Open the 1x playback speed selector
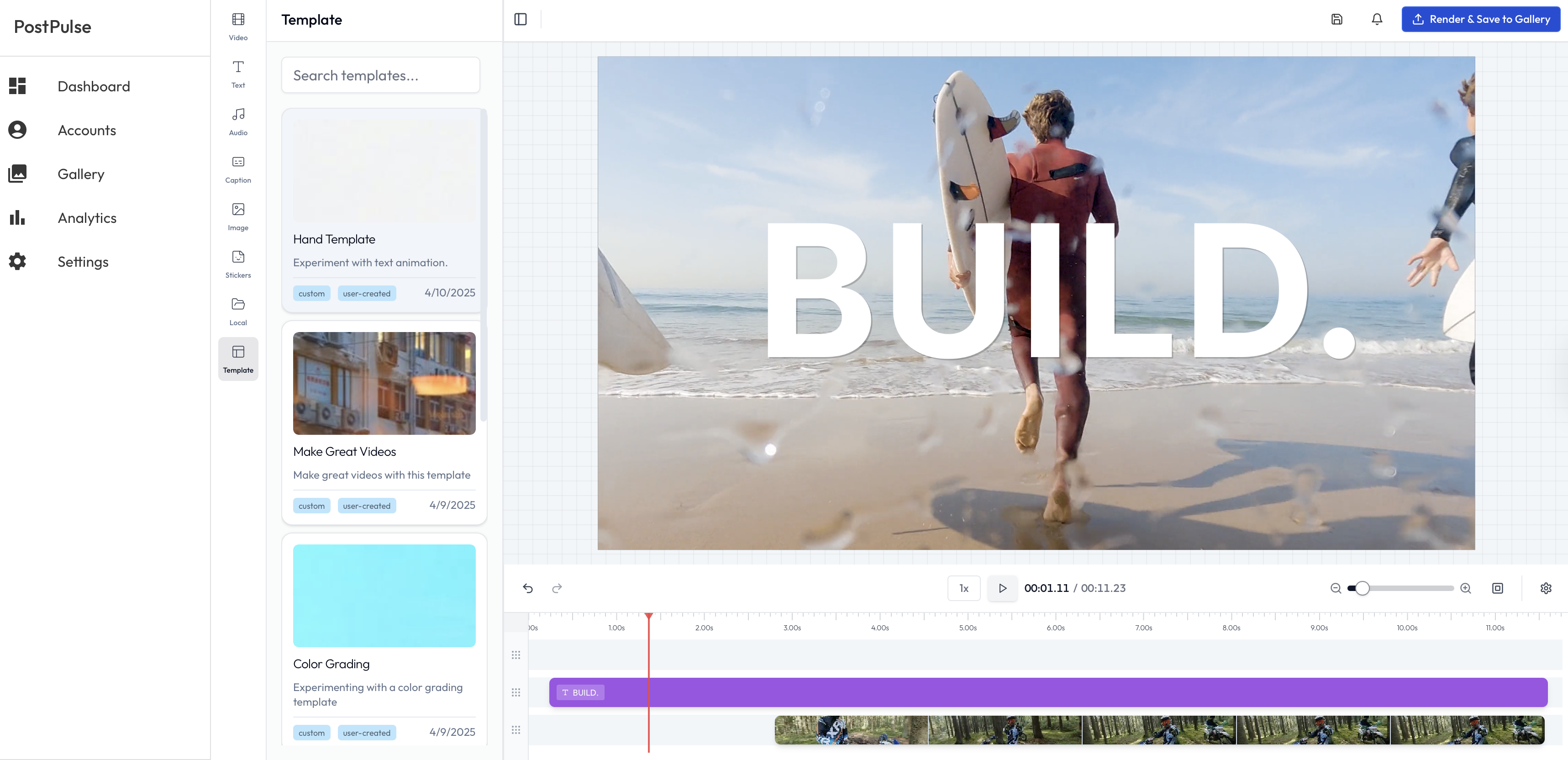 click(964, 588)
